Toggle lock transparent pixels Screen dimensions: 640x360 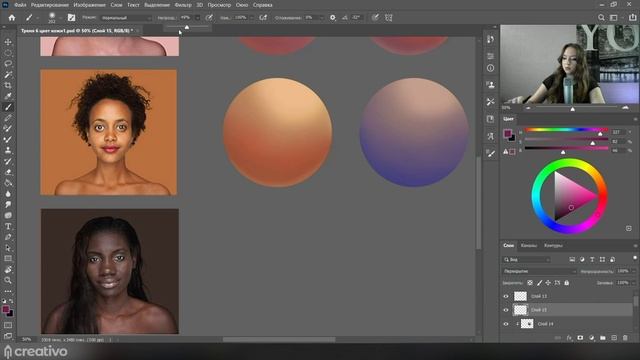pos(530,282)
